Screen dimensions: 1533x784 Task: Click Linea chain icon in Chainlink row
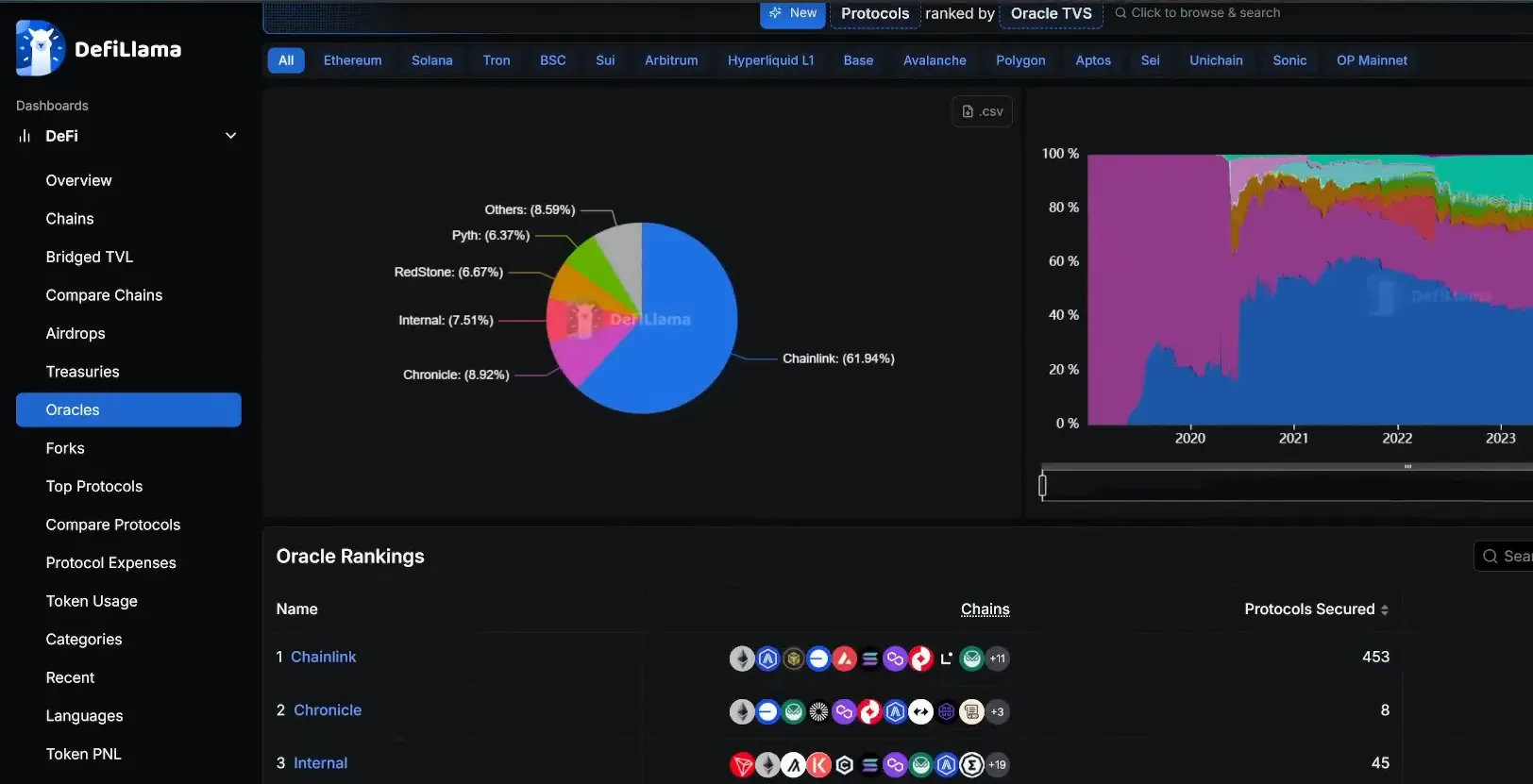(x=946, y=659)
